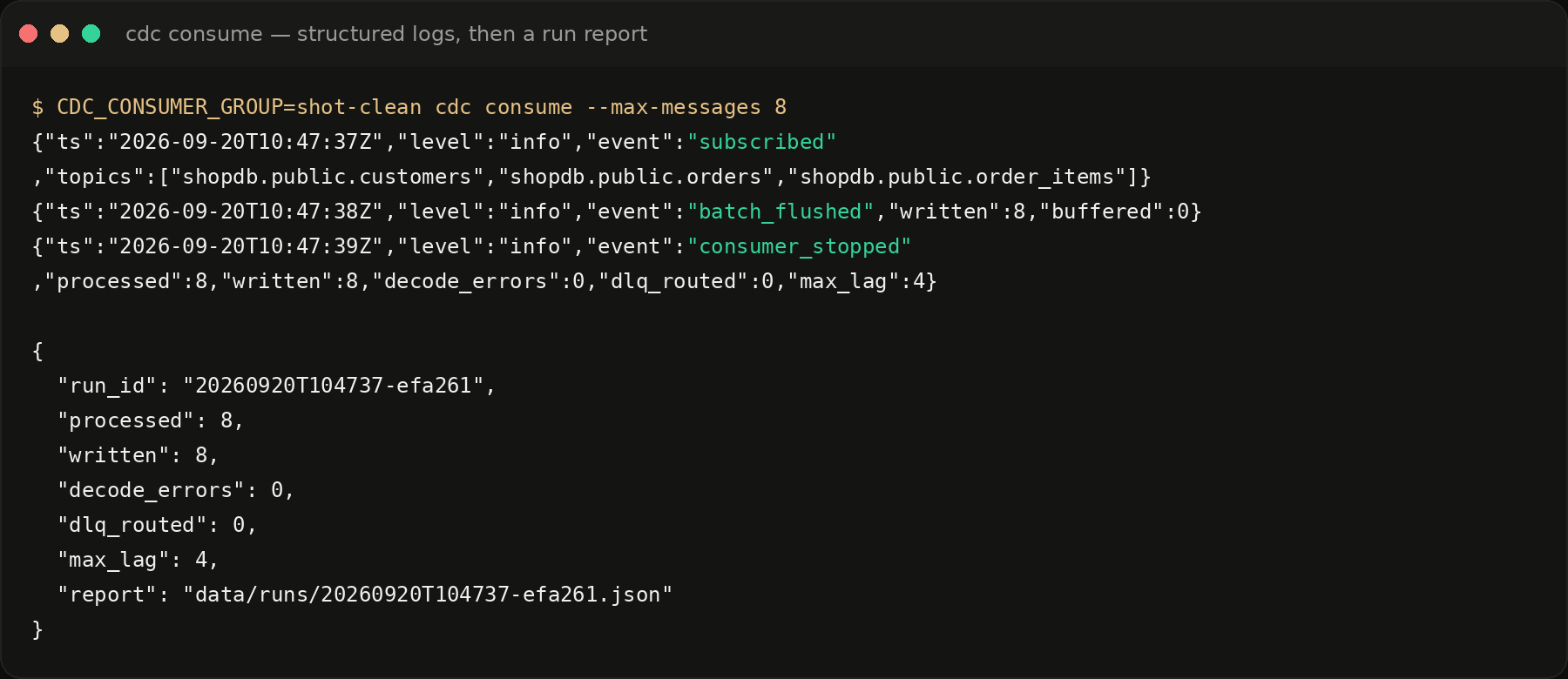Click the run_id value '20260920T104737-efa261'
Image resolution: width=1568 pixels, height=679 pixels.
[334, 386]
